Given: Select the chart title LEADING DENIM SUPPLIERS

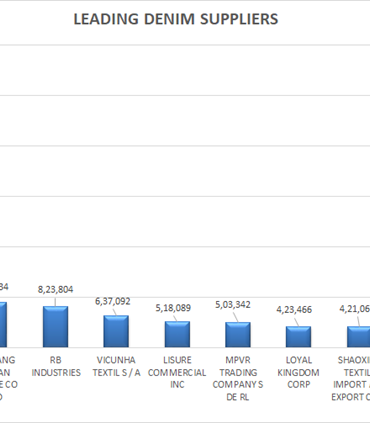Looking at the screenshot, I should pos(176,19).
